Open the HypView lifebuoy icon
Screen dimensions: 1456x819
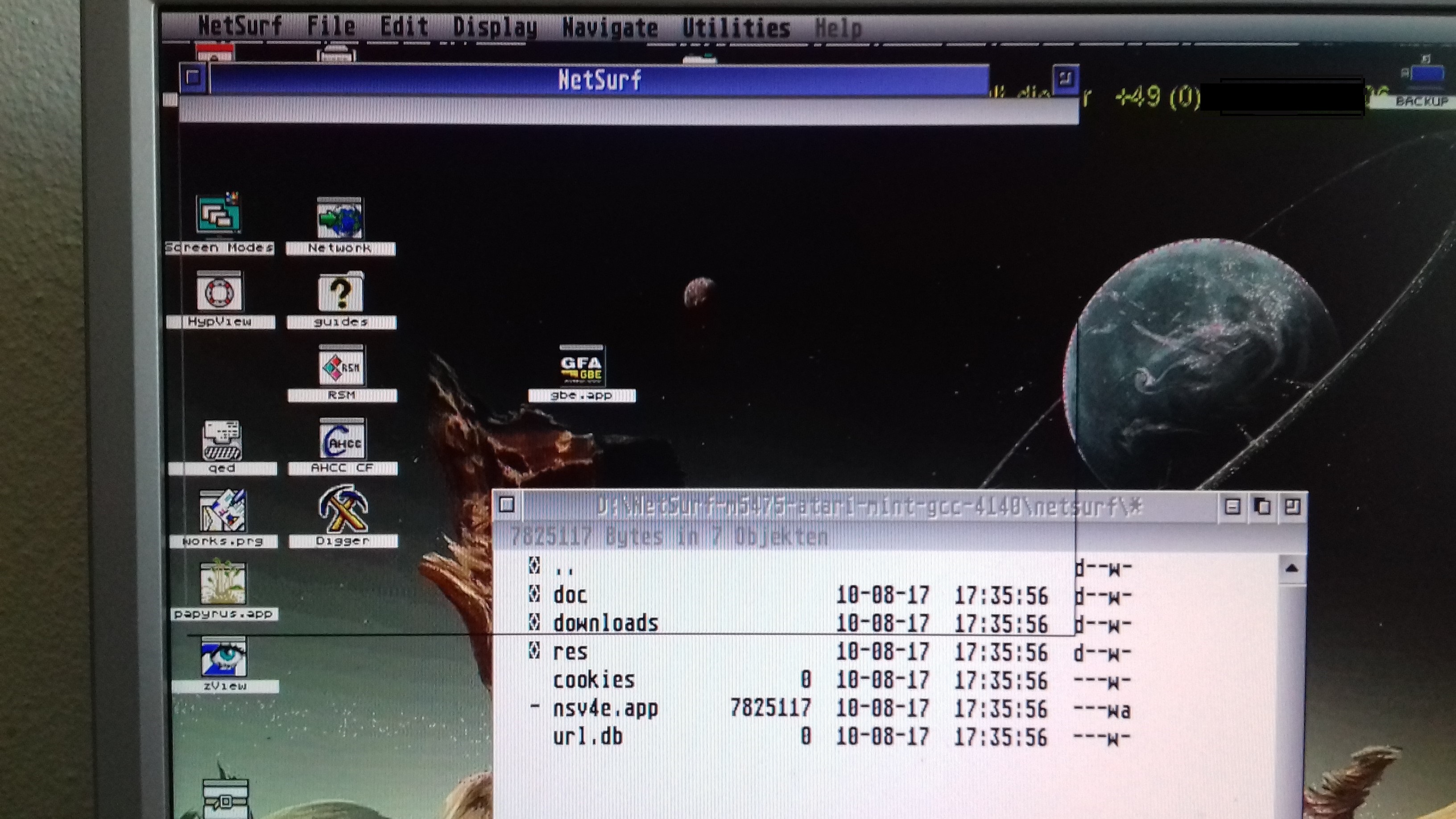(x=219, y=292)
